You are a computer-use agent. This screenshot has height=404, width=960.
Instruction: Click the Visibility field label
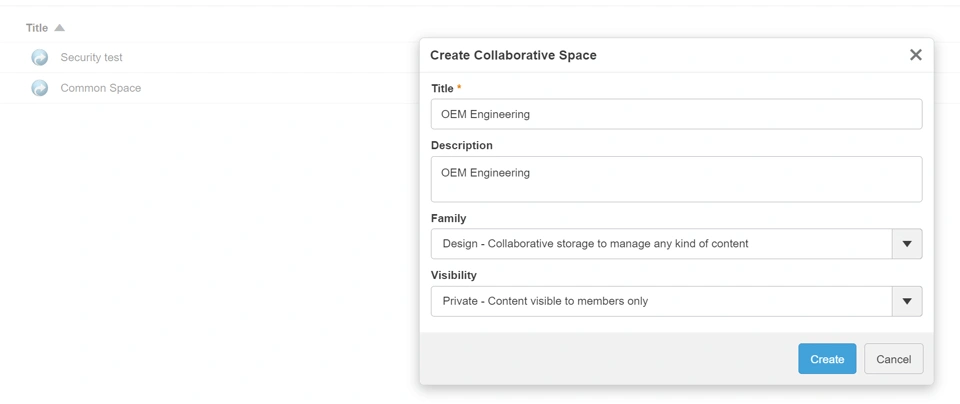coord(453,275)
